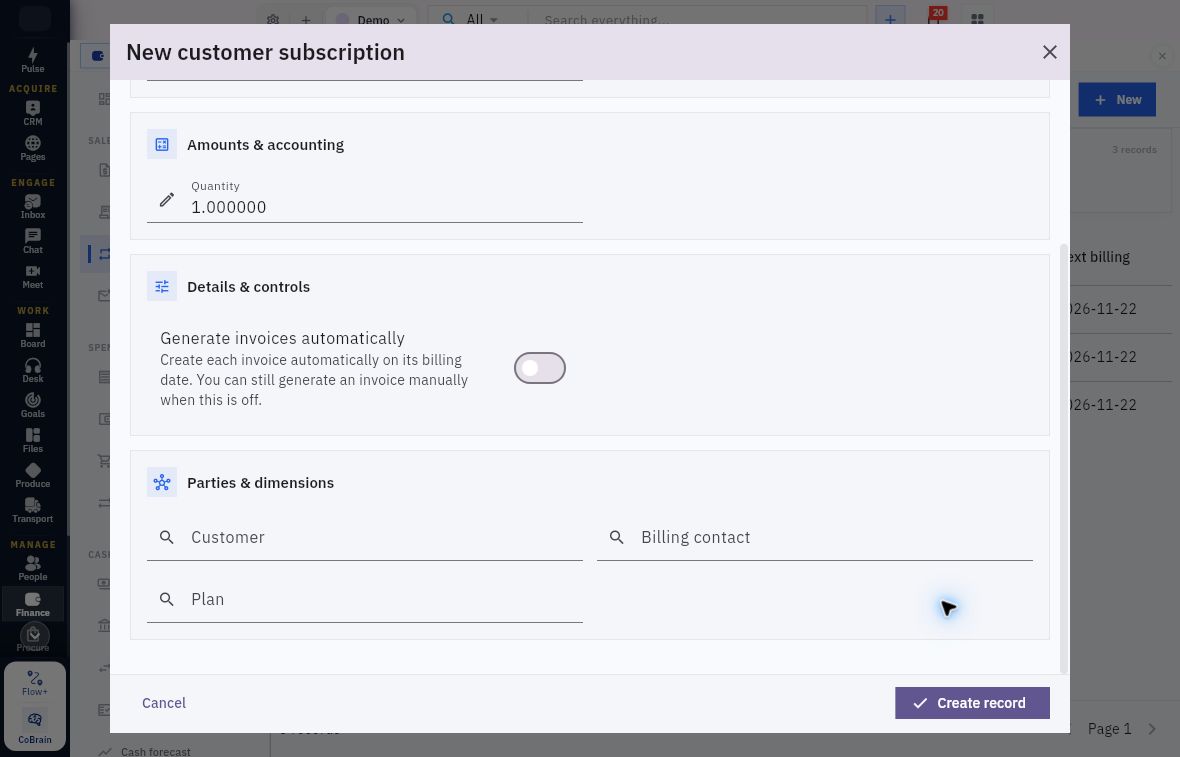Open Flow+ in the sidebar
The width and height of the screenshot is (1180, 757).
pyautogui.click(x=35, y=683)
